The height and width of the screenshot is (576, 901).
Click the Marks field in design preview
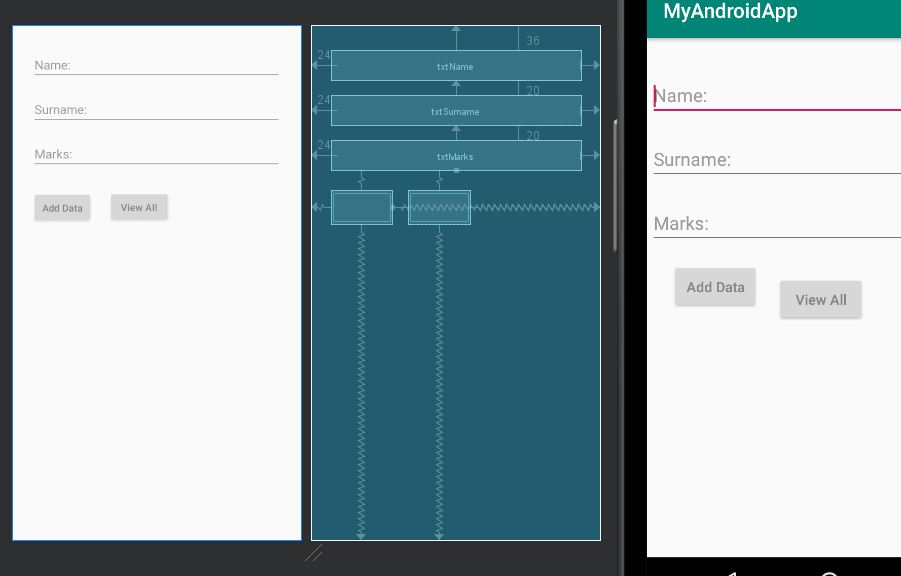(x=156, y=154)
